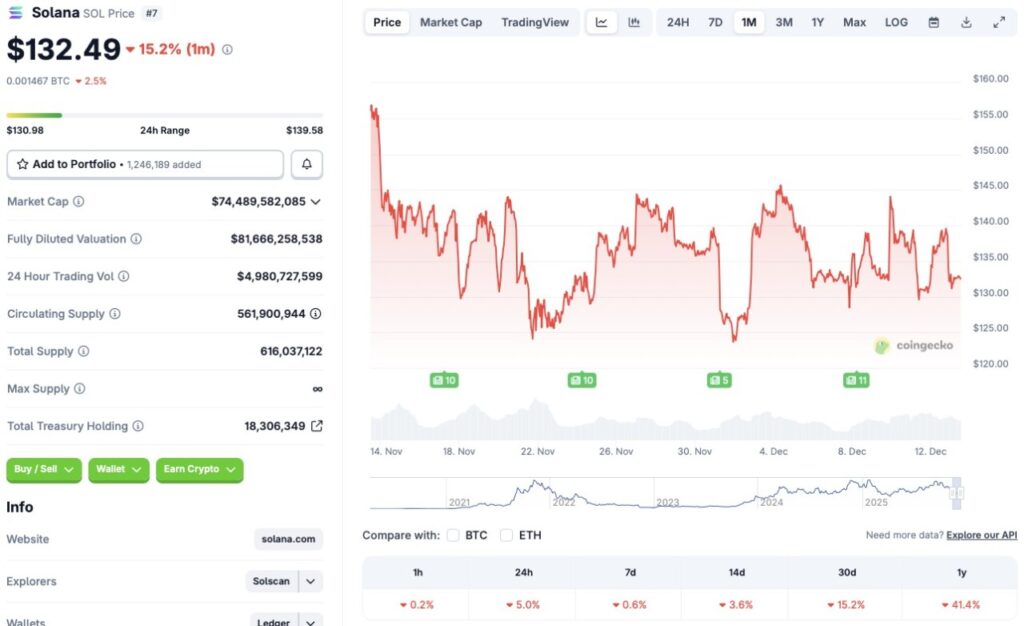Enable the ETH compare checkbox

tap(507, 535)
